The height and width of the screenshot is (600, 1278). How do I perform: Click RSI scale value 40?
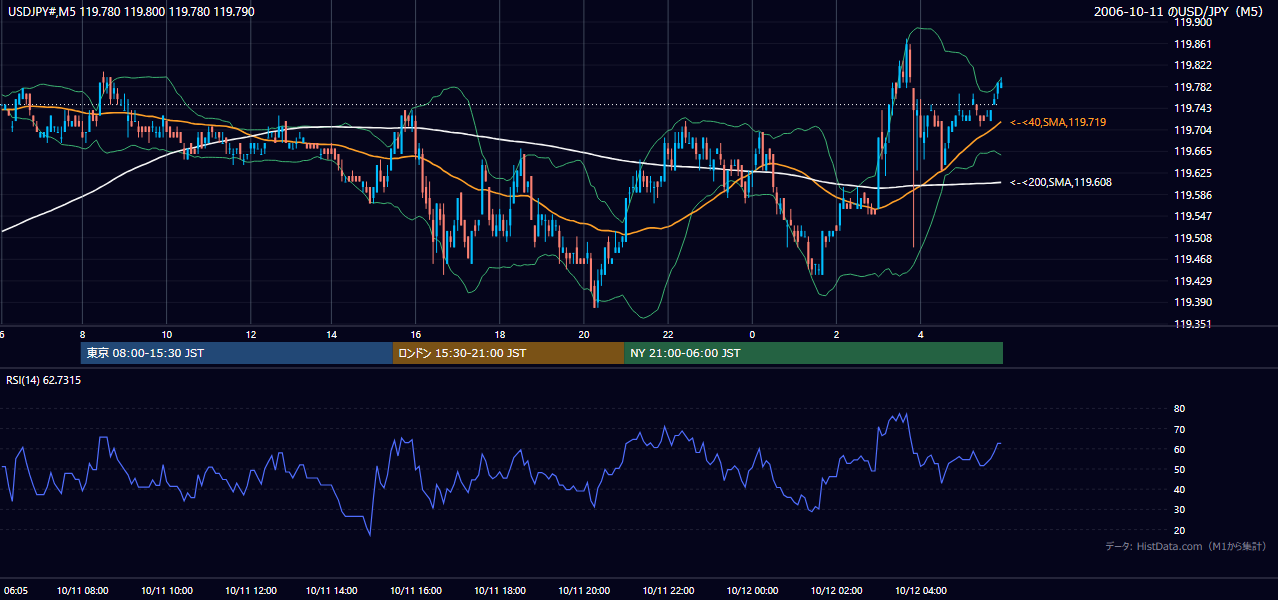coord(1179,489)
